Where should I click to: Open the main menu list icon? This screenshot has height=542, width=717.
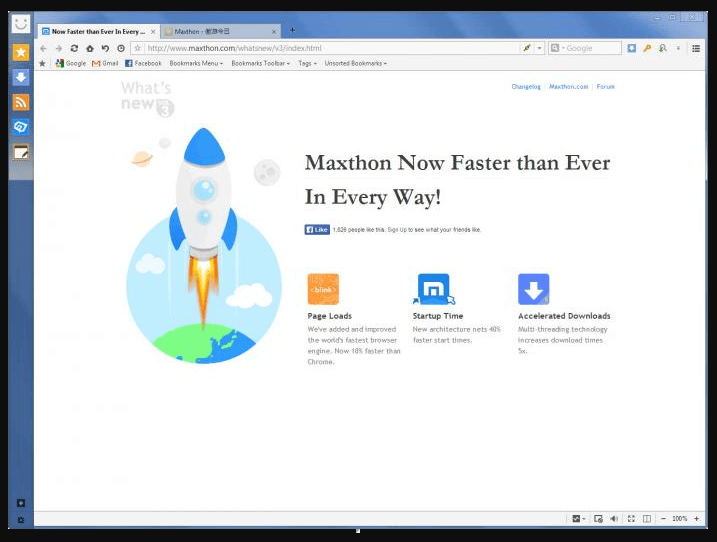(696, 48)
